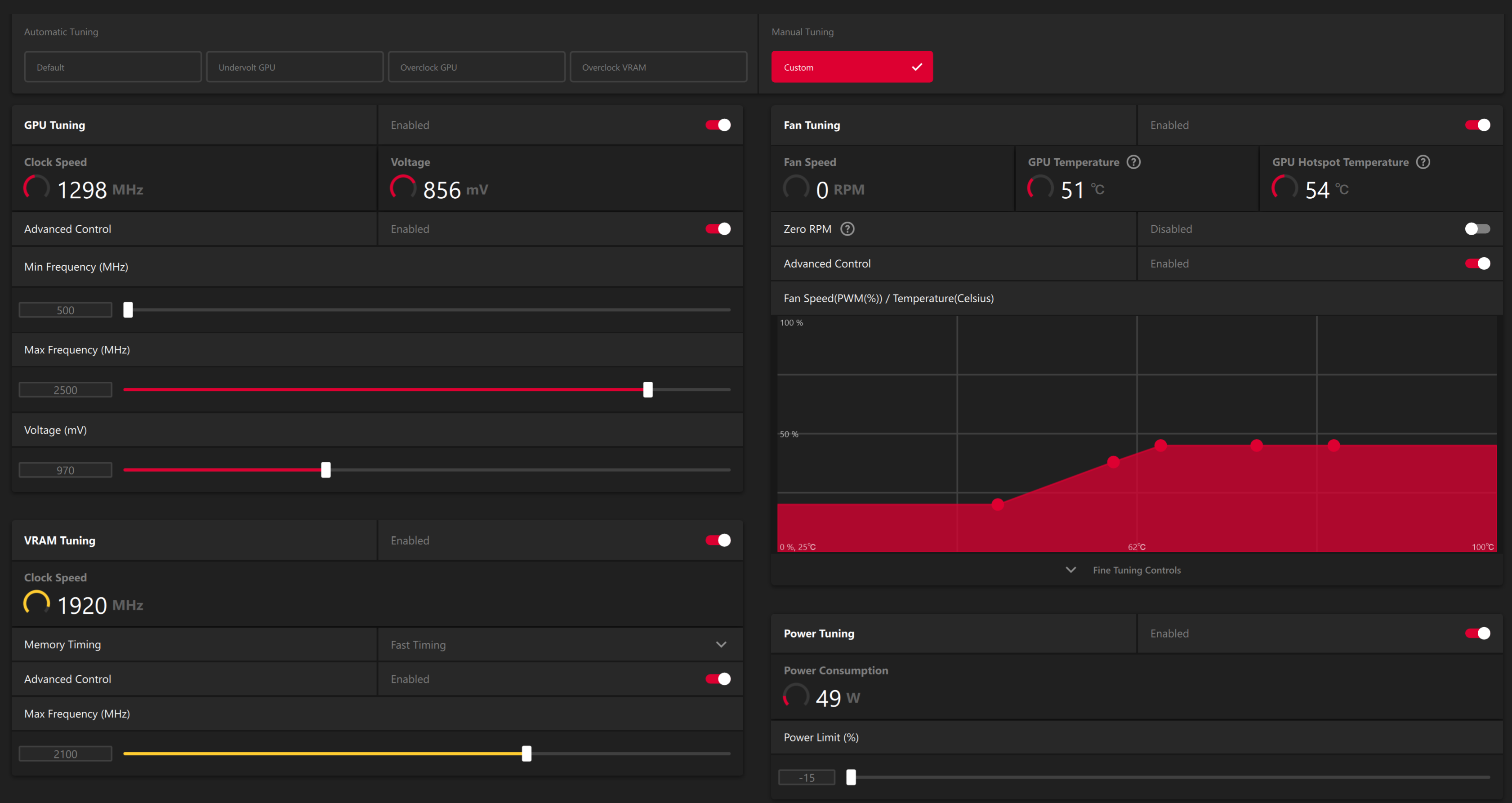Viewport: 1512px width, 803px height.
Task: Click the 62°C axis label
Action: point(1137,546)
